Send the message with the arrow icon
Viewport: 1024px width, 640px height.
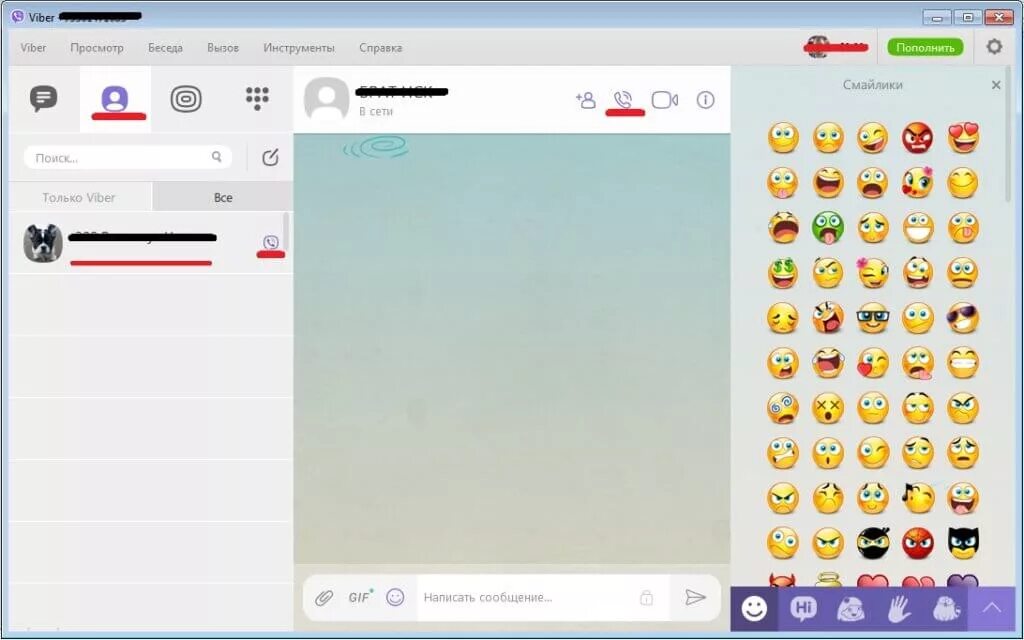click(696, 597)
